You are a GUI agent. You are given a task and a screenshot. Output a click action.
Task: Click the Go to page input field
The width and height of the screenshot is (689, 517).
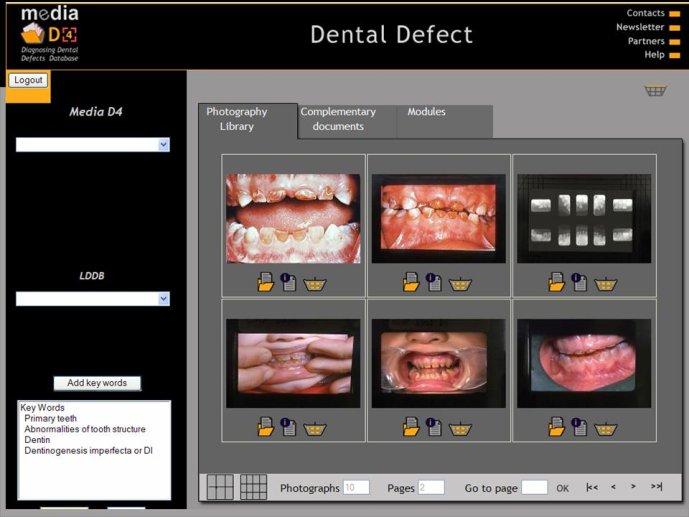534,487
